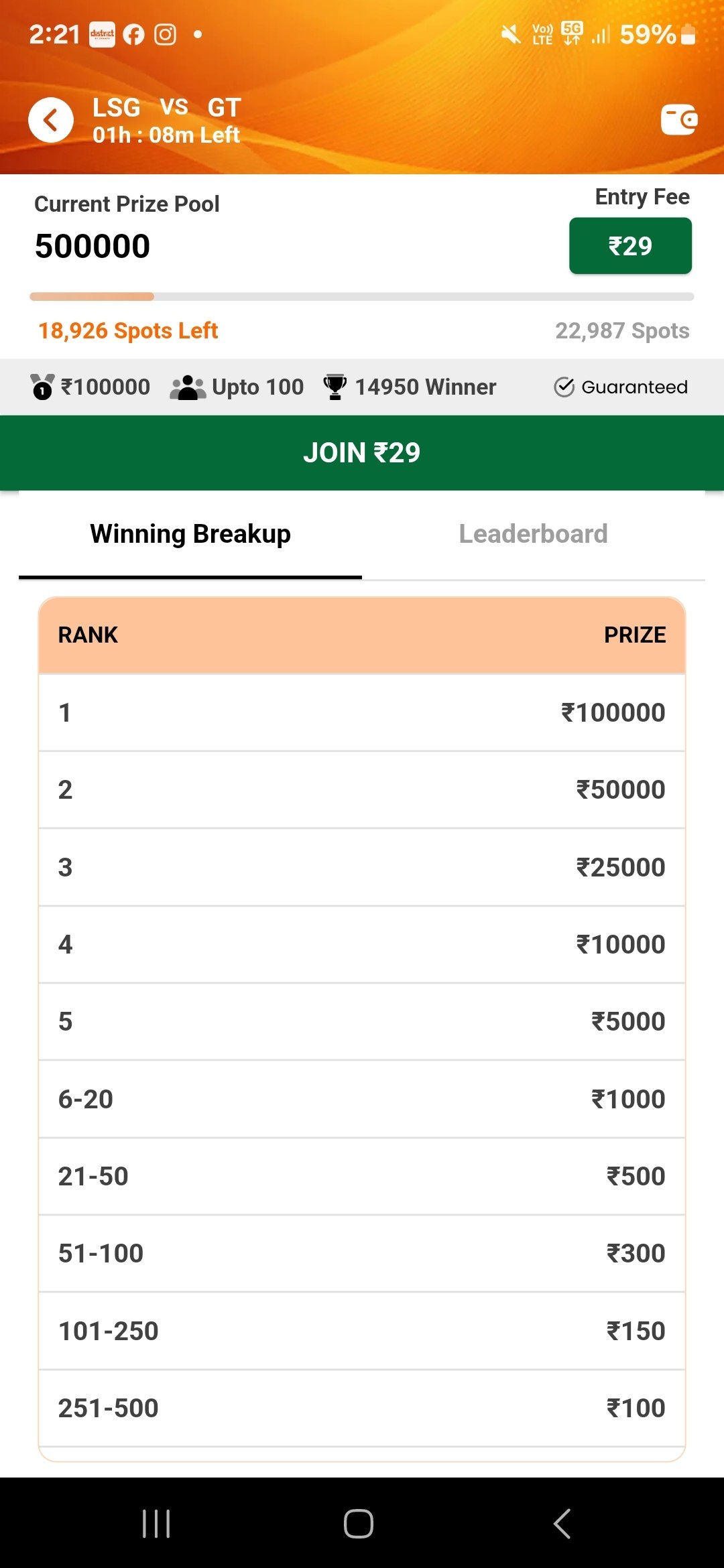Tap the Guaranteed checkmark icon

pos(564,387)
